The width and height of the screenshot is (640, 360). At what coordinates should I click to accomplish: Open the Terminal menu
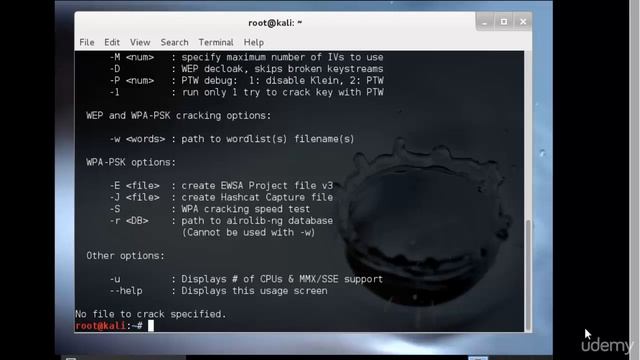(x=216, y=42)
